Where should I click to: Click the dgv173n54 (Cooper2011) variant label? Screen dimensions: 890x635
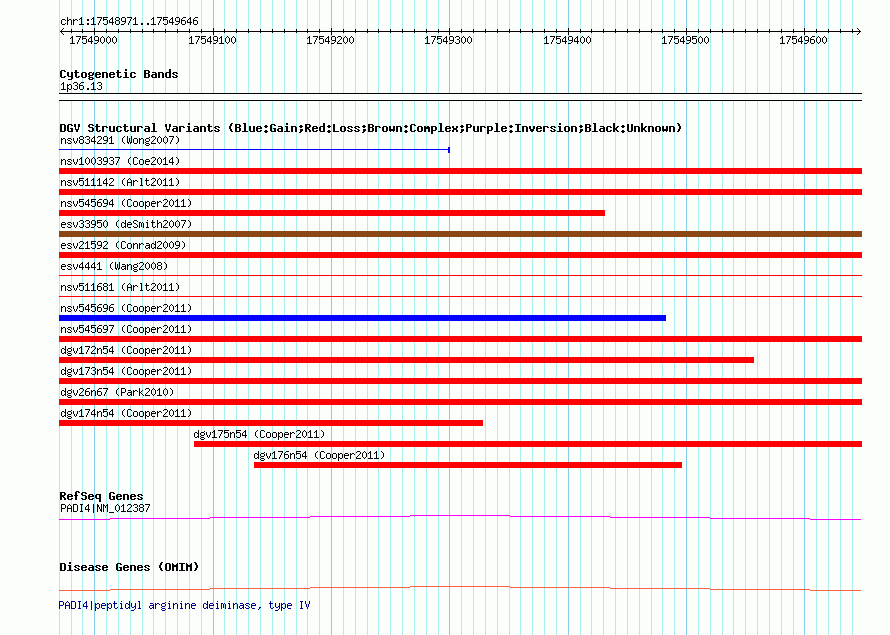[126, 371]
